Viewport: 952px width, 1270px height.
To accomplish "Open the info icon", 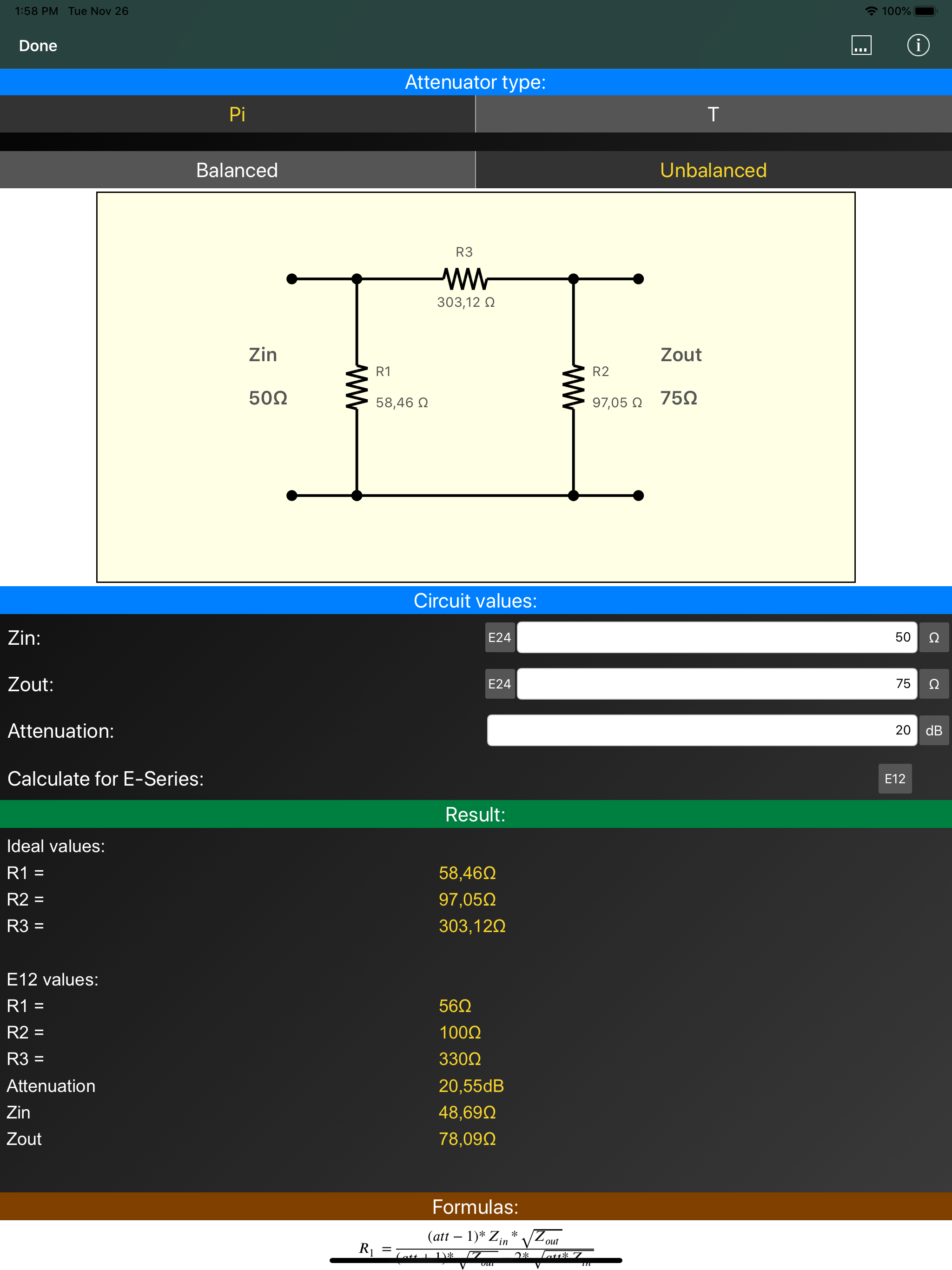I will [918, 46].
